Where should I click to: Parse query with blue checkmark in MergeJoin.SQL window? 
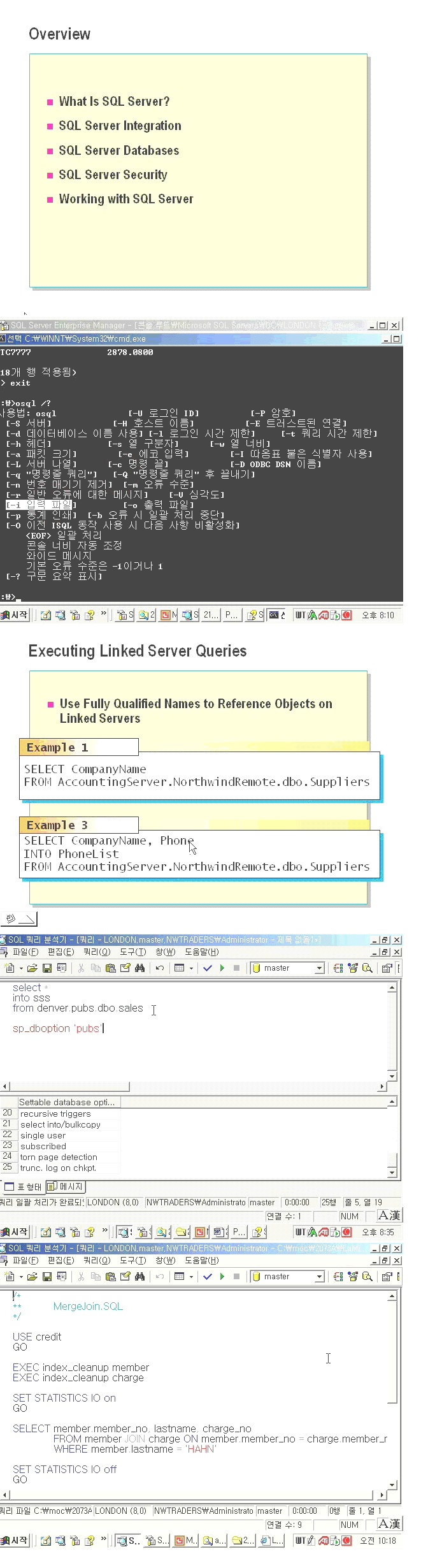(x=208, y=1277)
